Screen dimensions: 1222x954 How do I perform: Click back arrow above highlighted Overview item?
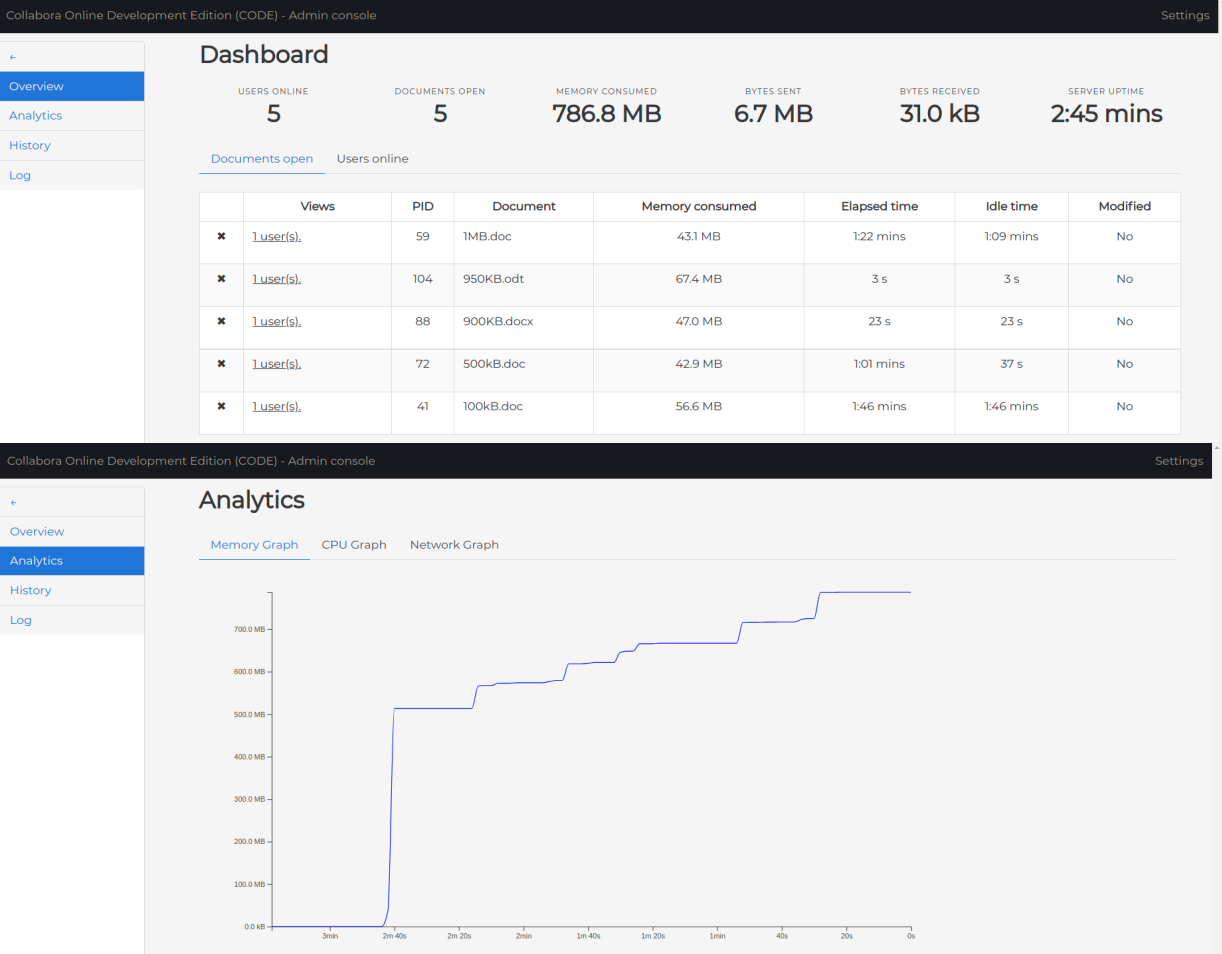coord(13,58)
